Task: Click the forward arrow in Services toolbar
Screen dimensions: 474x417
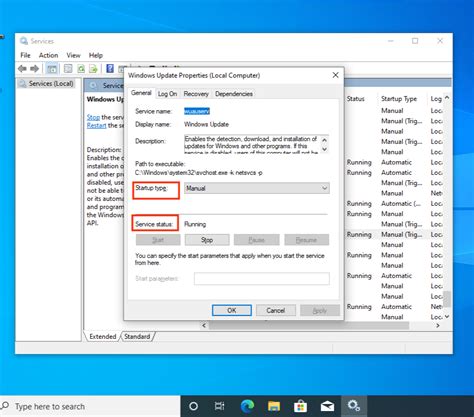Action: pos(34,69)
